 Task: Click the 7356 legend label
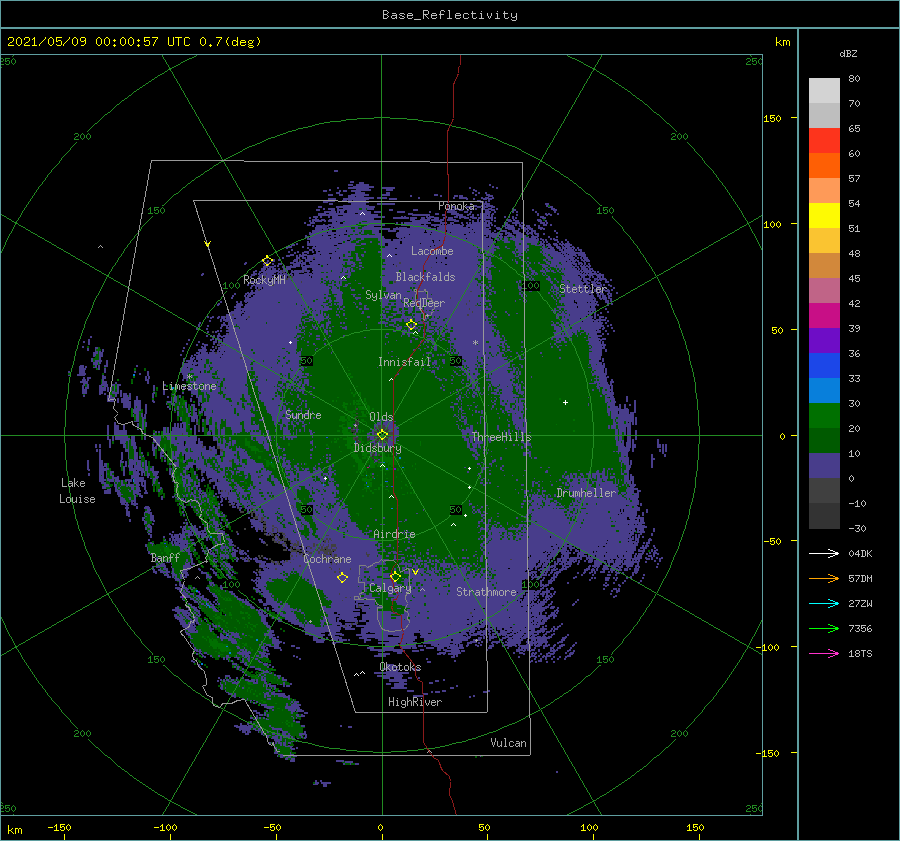860,629
